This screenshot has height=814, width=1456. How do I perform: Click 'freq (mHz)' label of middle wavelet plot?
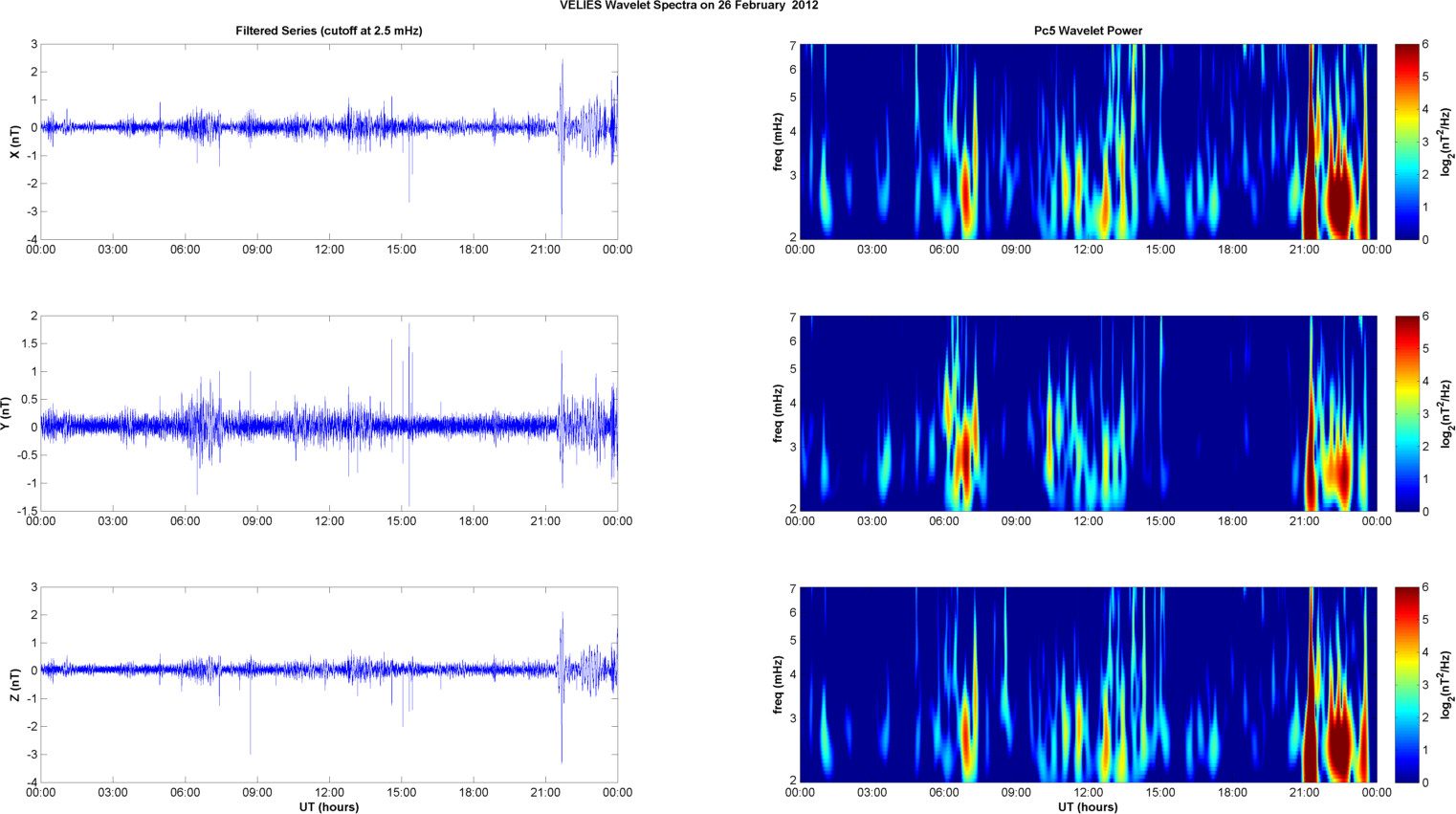pyautogui.click(x=778, y=413)
